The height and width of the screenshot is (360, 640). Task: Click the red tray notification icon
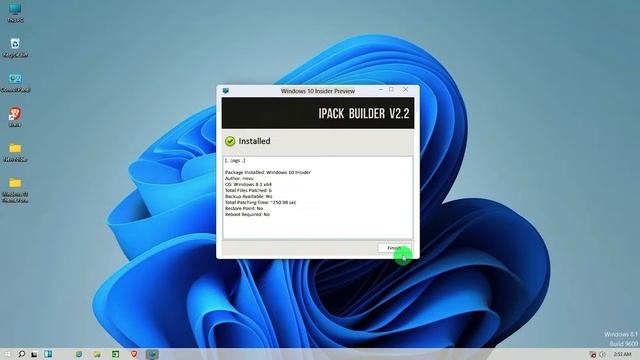[593, 354]
